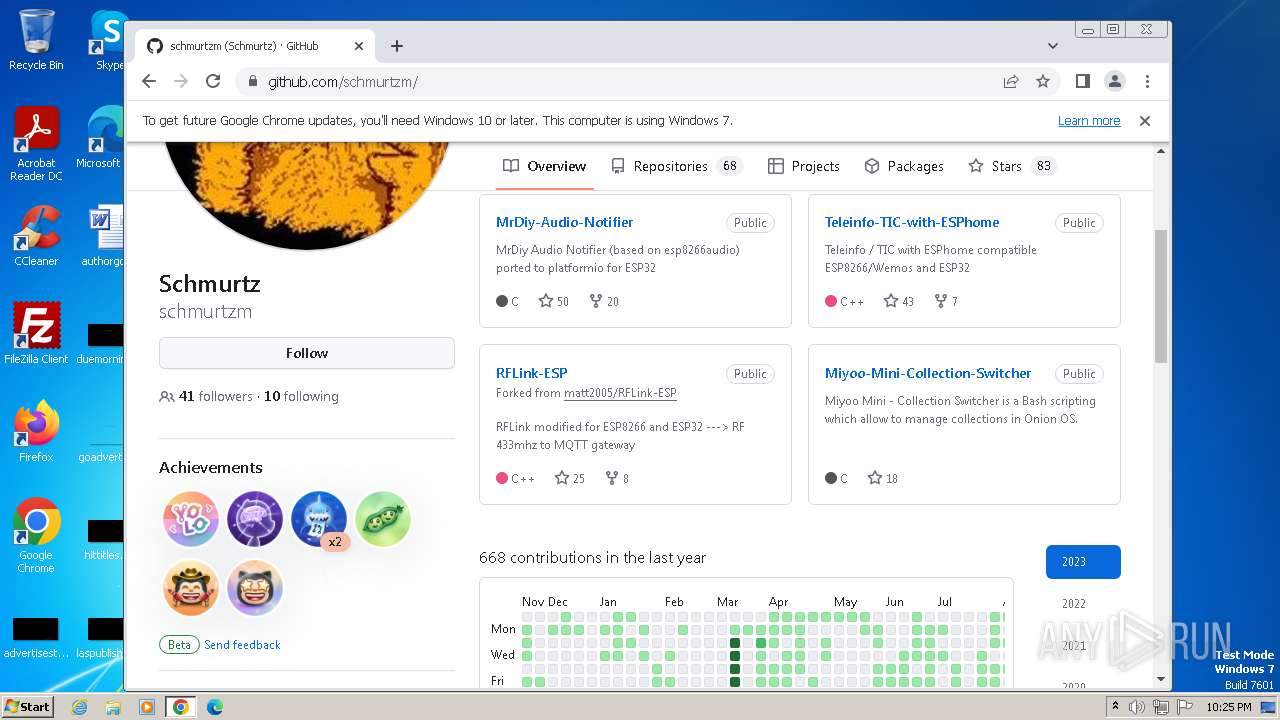The width and height of the screenshot is (1280, 720).
Task: Open the Pull Shark x2 achievement badge
Action: point(319,520)
